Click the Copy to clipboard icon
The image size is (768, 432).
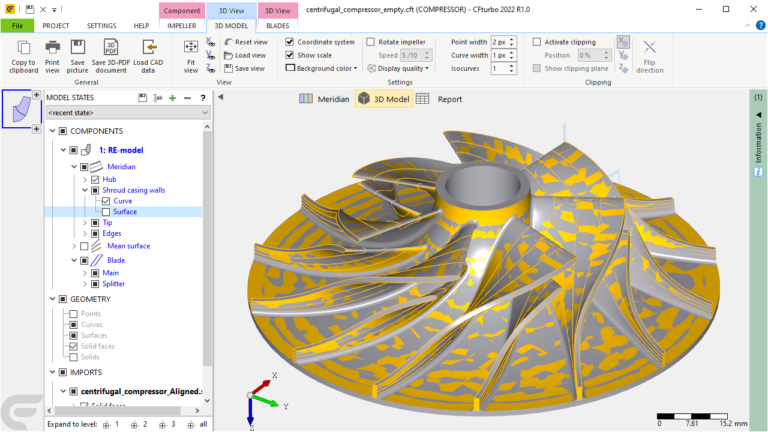(24, 48)
